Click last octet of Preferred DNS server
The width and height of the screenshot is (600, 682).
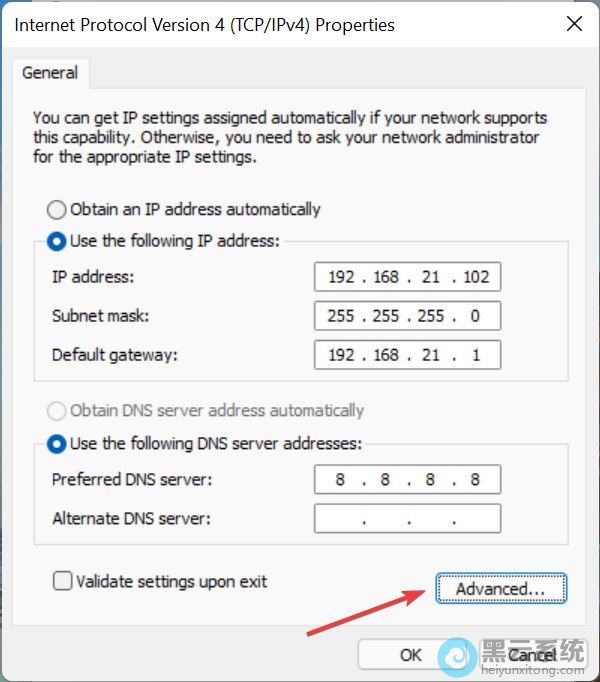[475, 480]
